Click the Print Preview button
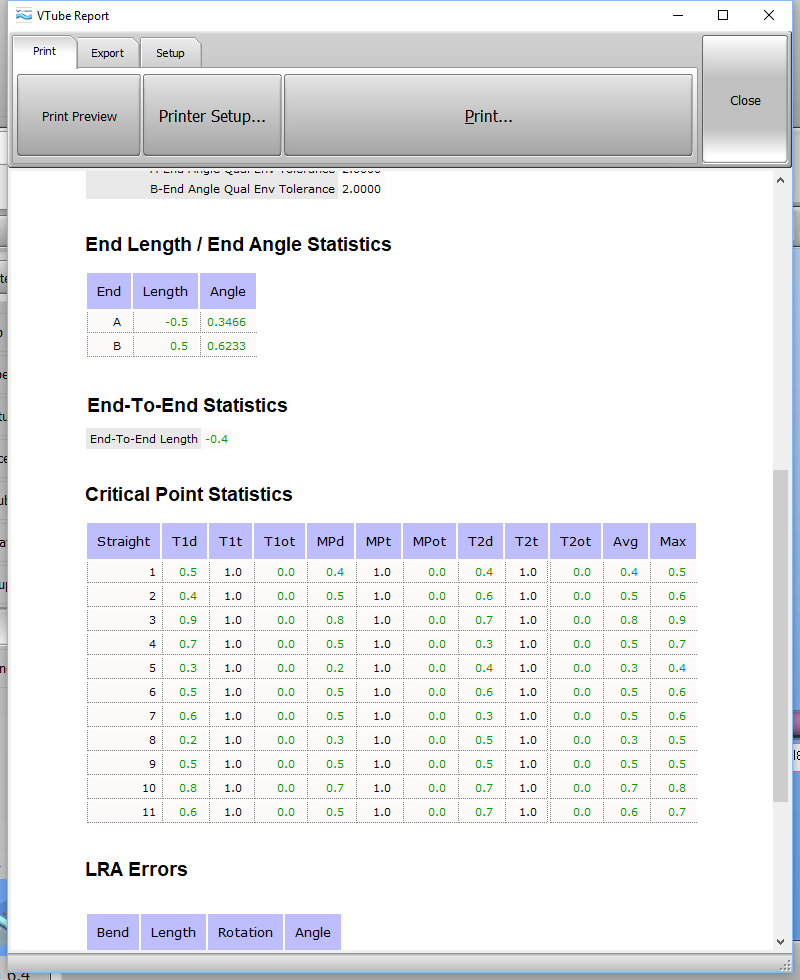This screenshot has height=980, width=800. [x=79, y=116]
